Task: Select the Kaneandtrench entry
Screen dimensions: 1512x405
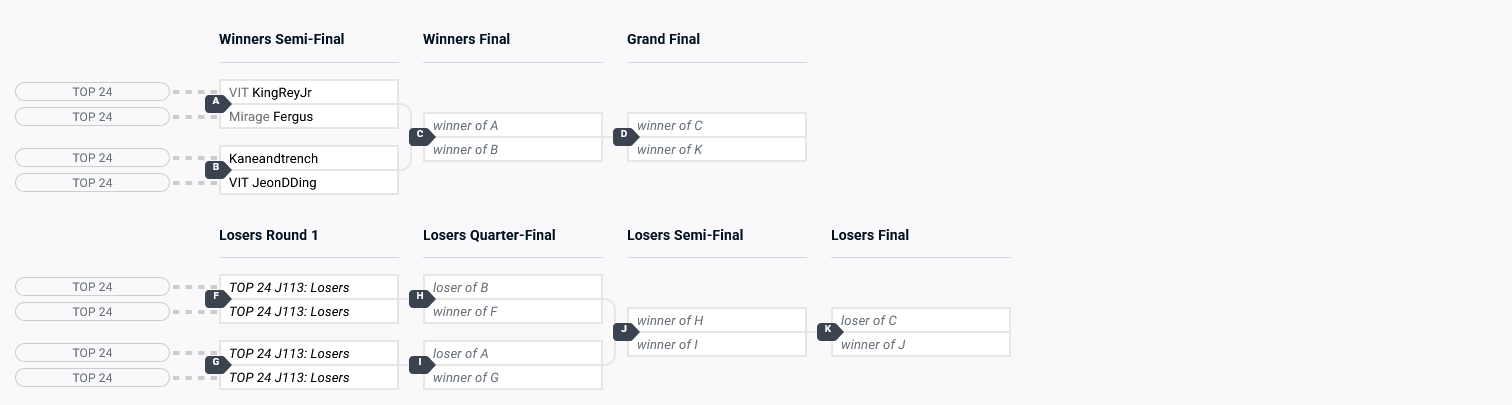Action: (308, 159)
